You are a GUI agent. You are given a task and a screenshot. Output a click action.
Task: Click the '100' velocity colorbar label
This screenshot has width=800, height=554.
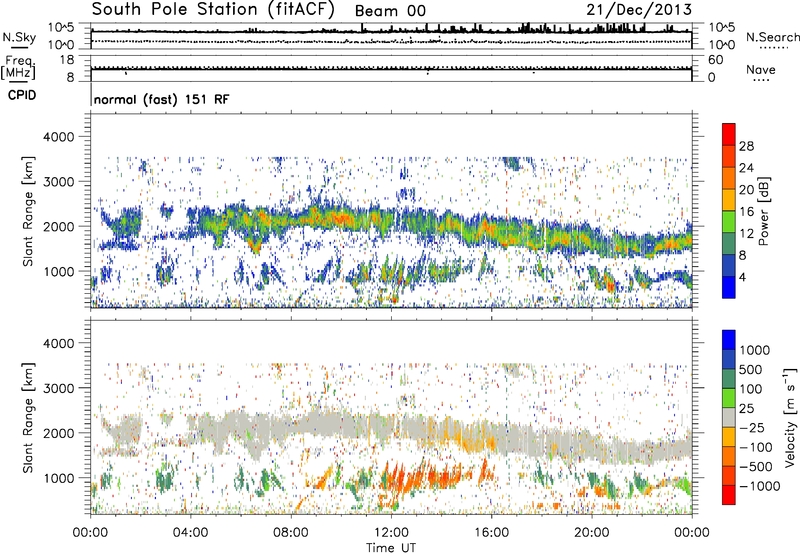coord(751,389)
